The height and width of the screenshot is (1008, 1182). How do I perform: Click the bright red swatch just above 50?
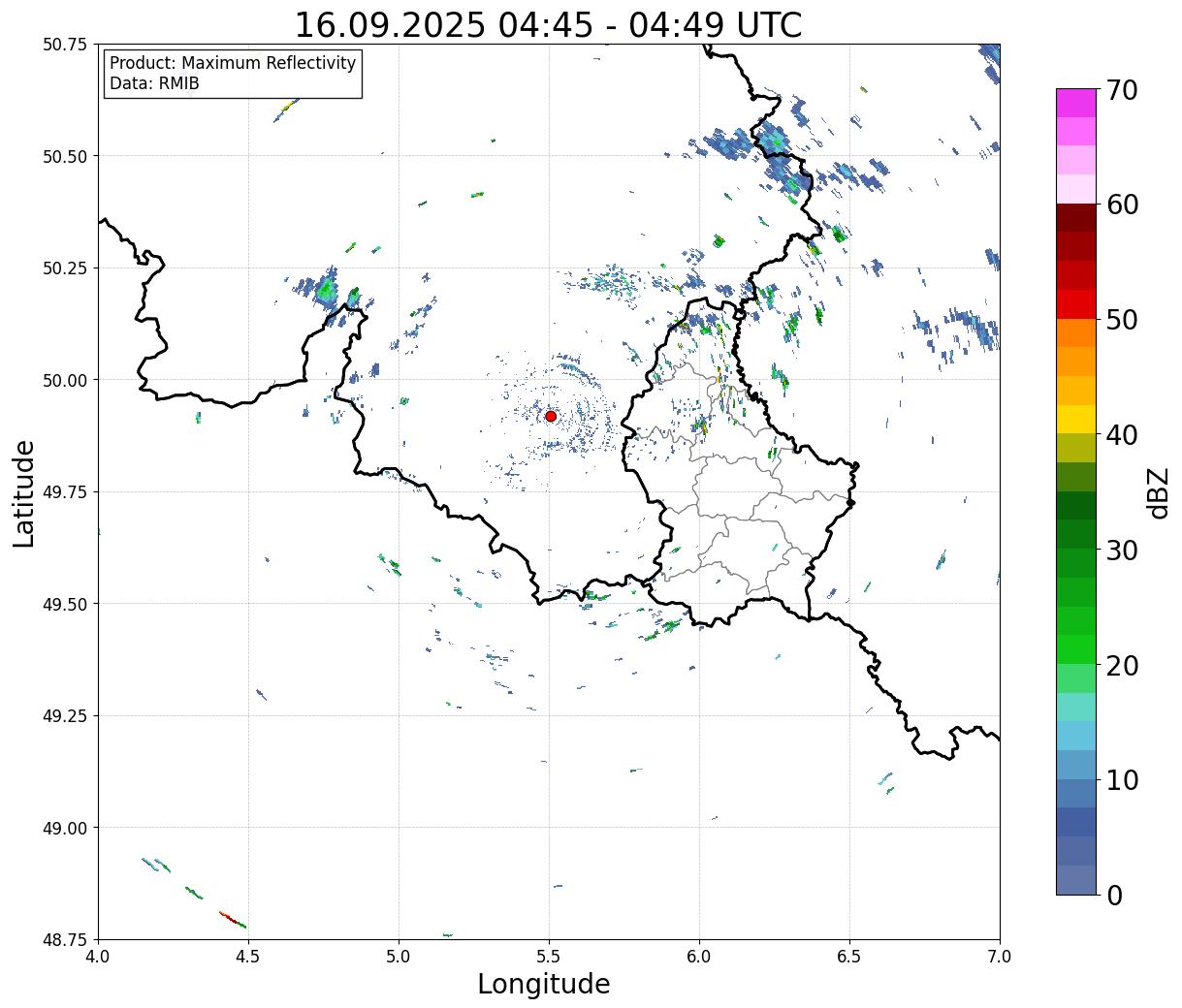click(1076, 303)
